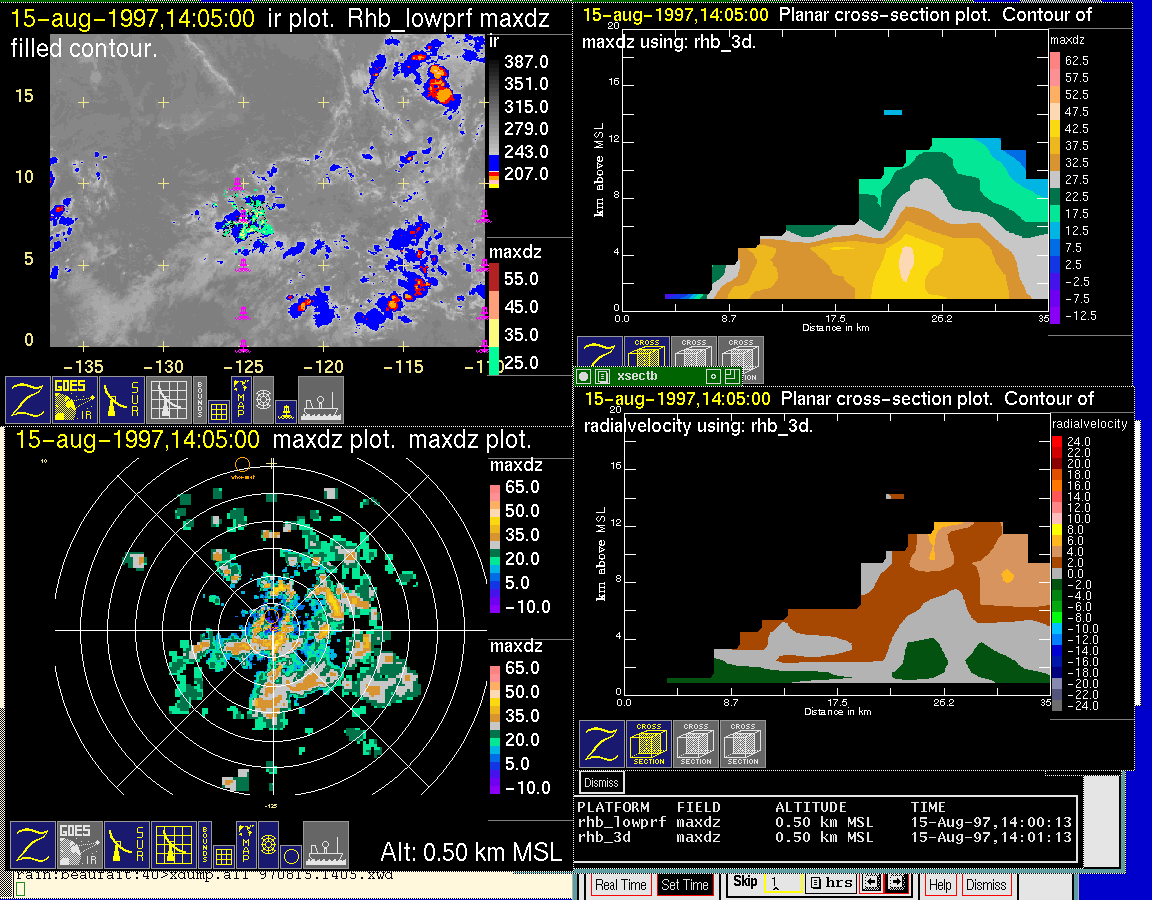Click the ship platform icon in top plot toolbar
This screenshot has height=900, width=1152.
[x=321, y=399]
